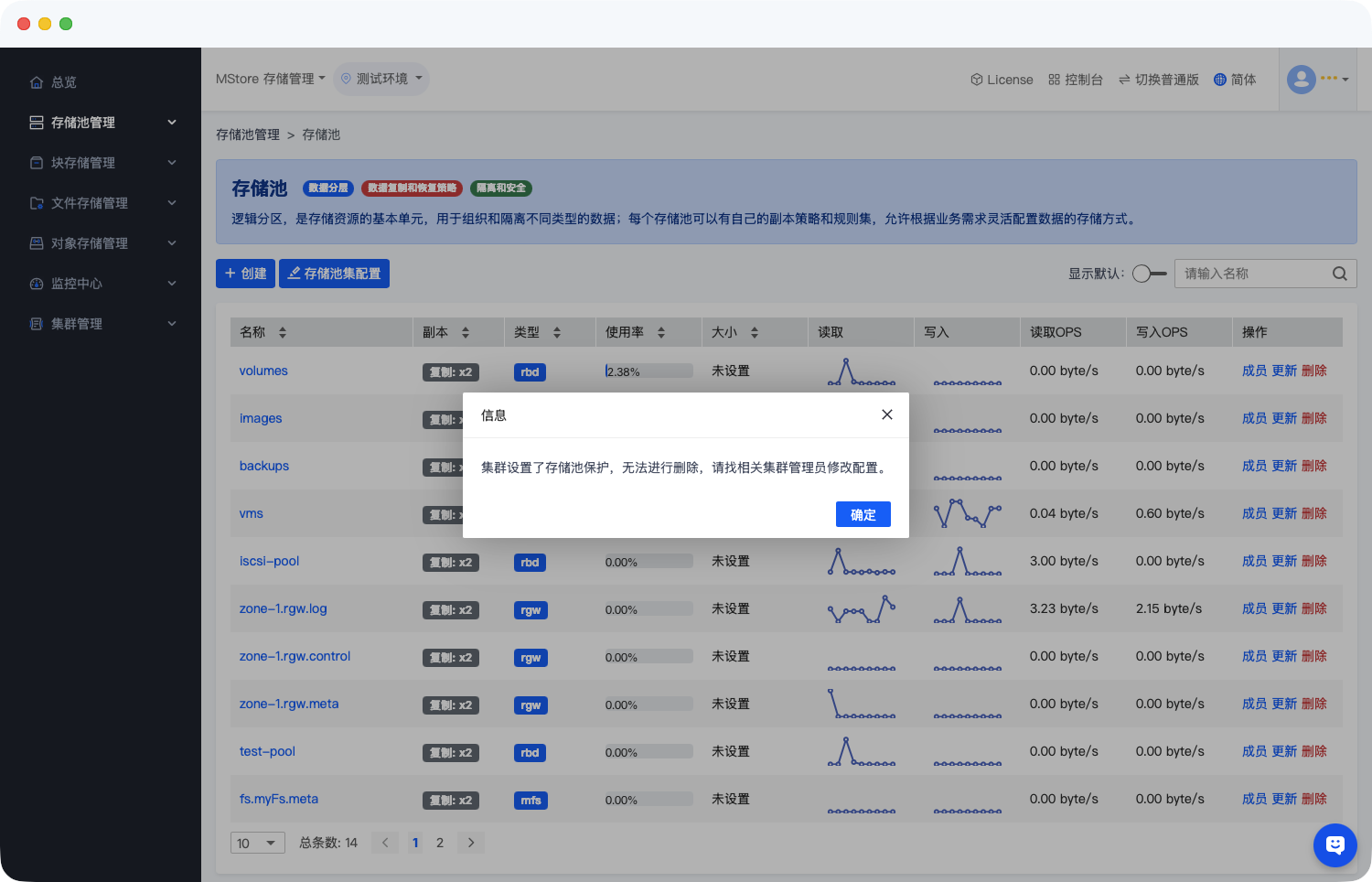
Task: Go to Overview (总览) in sidebar
Action: (63, 82)
